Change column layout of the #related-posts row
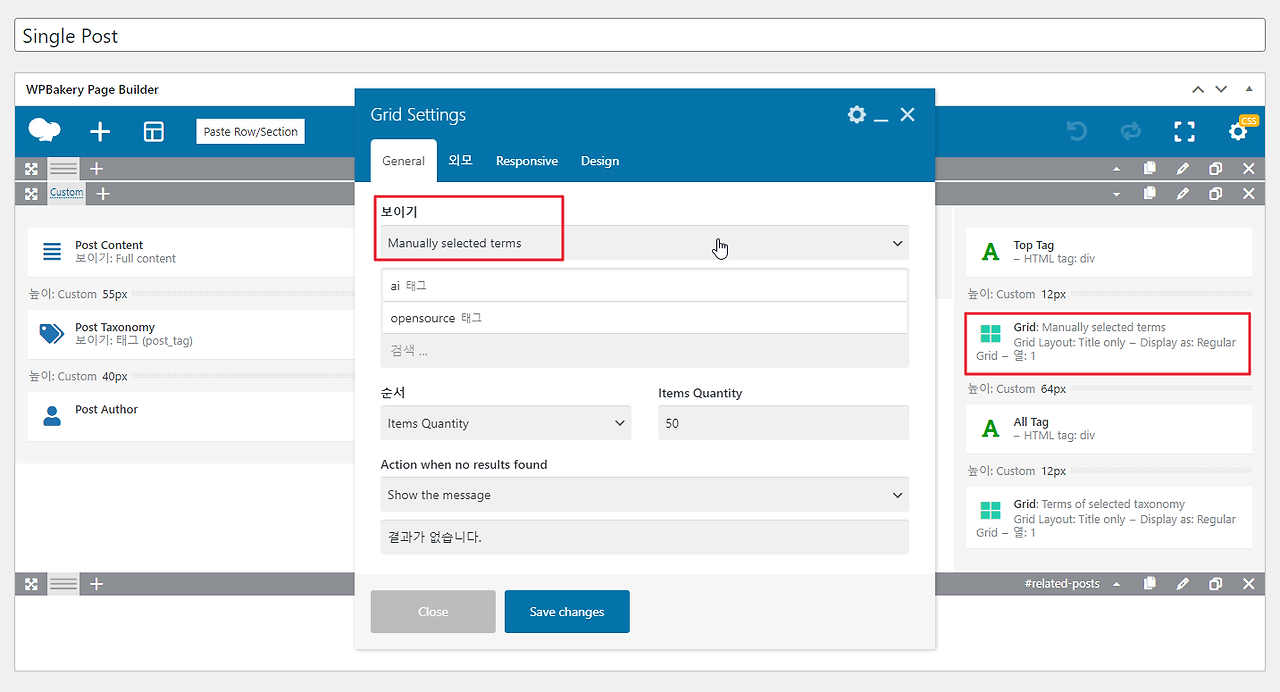This screenshot has width=1280, height=692. click(64, 584)
